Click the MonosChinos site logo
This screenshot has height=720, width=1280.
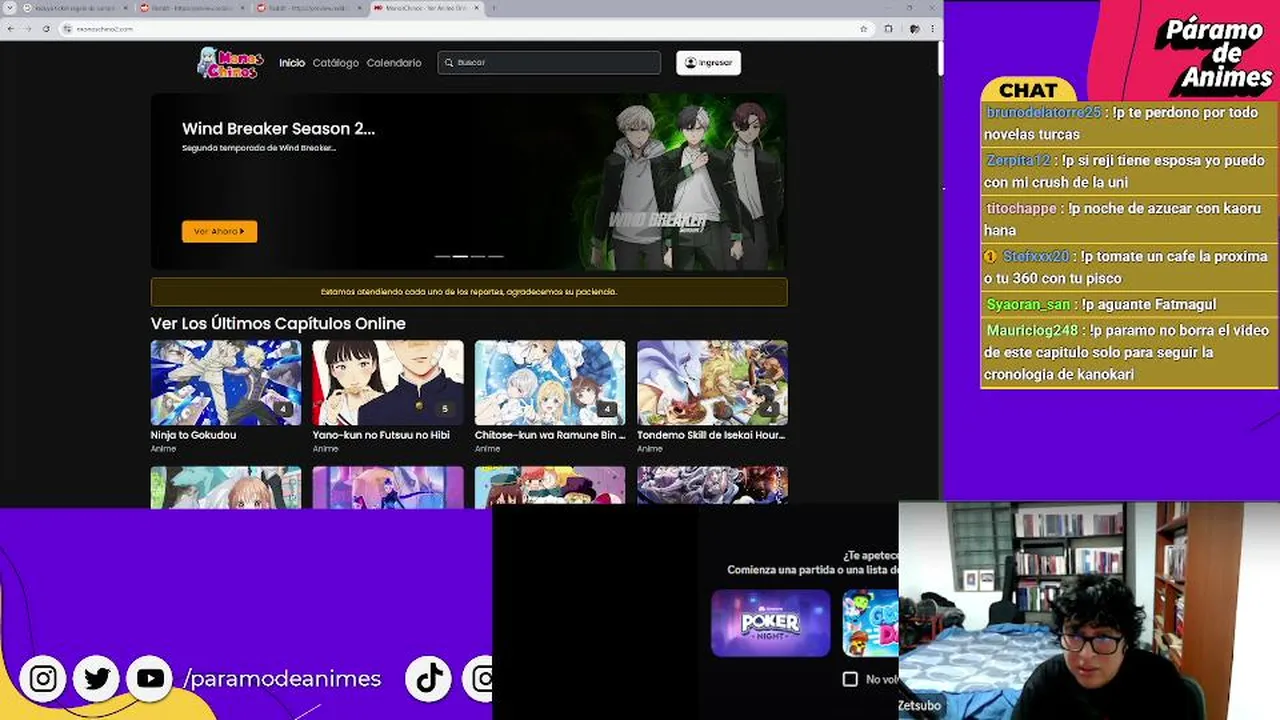pyautogui.click(x=230, y=62)
